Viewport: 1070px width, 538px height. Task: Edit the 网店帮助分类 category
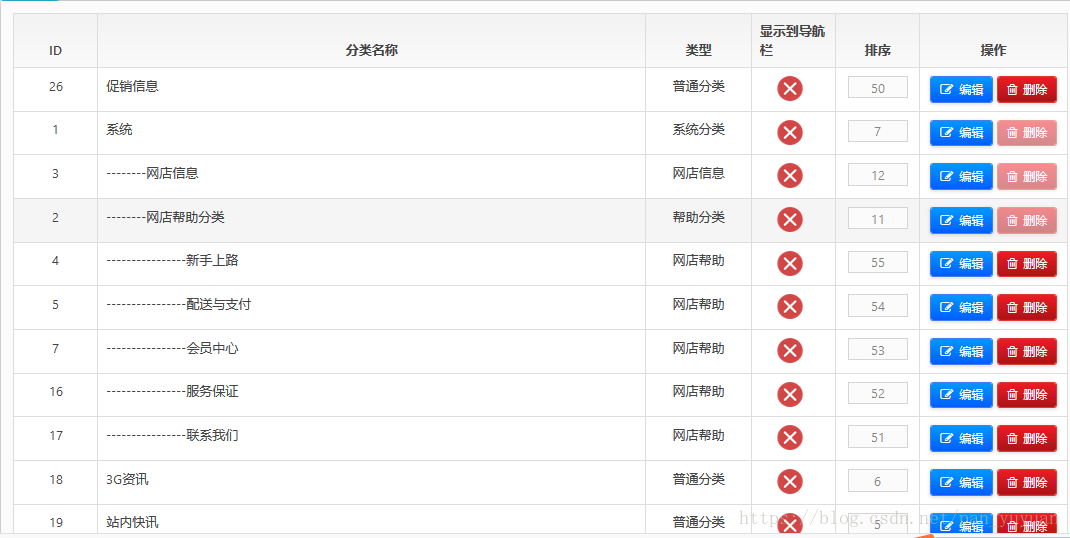pyautogui.click(x=961, y=221)
